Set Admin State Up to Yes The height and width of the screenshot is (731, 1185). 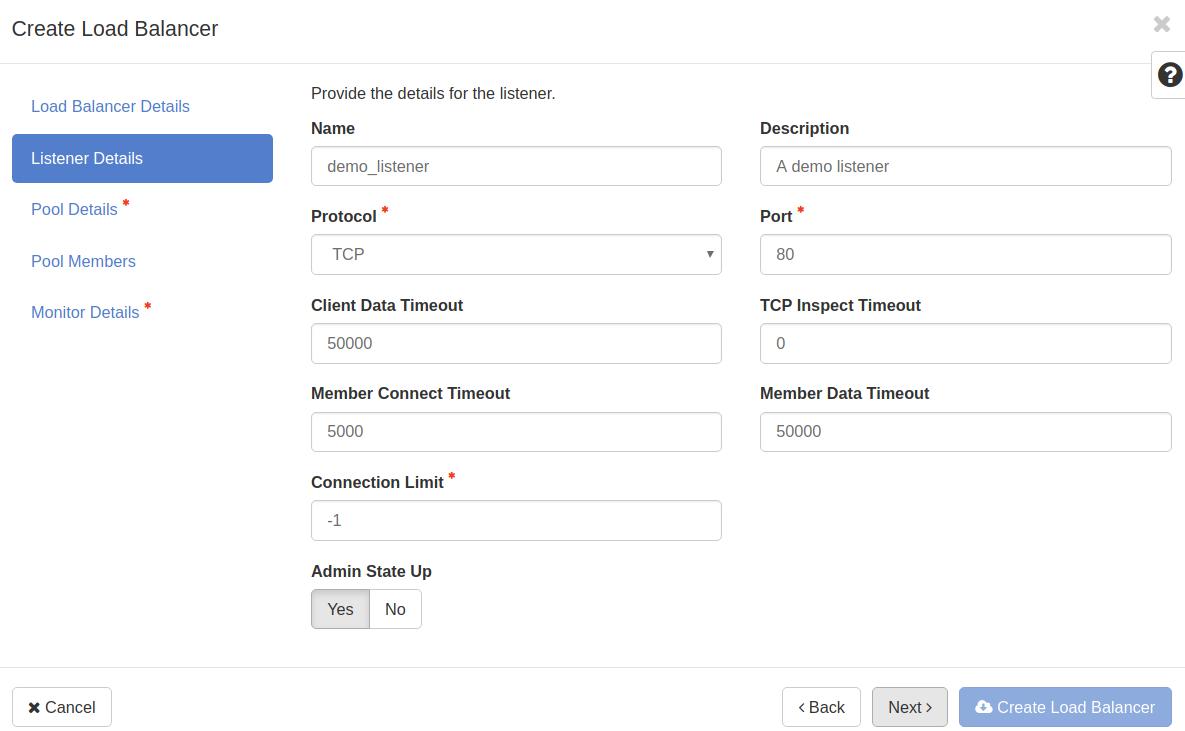click(340, 609)
